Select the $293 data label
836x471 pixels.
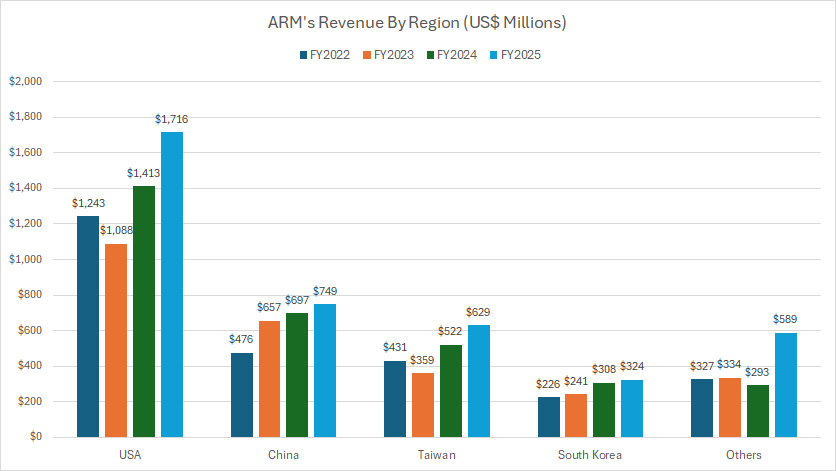(757, 372)
